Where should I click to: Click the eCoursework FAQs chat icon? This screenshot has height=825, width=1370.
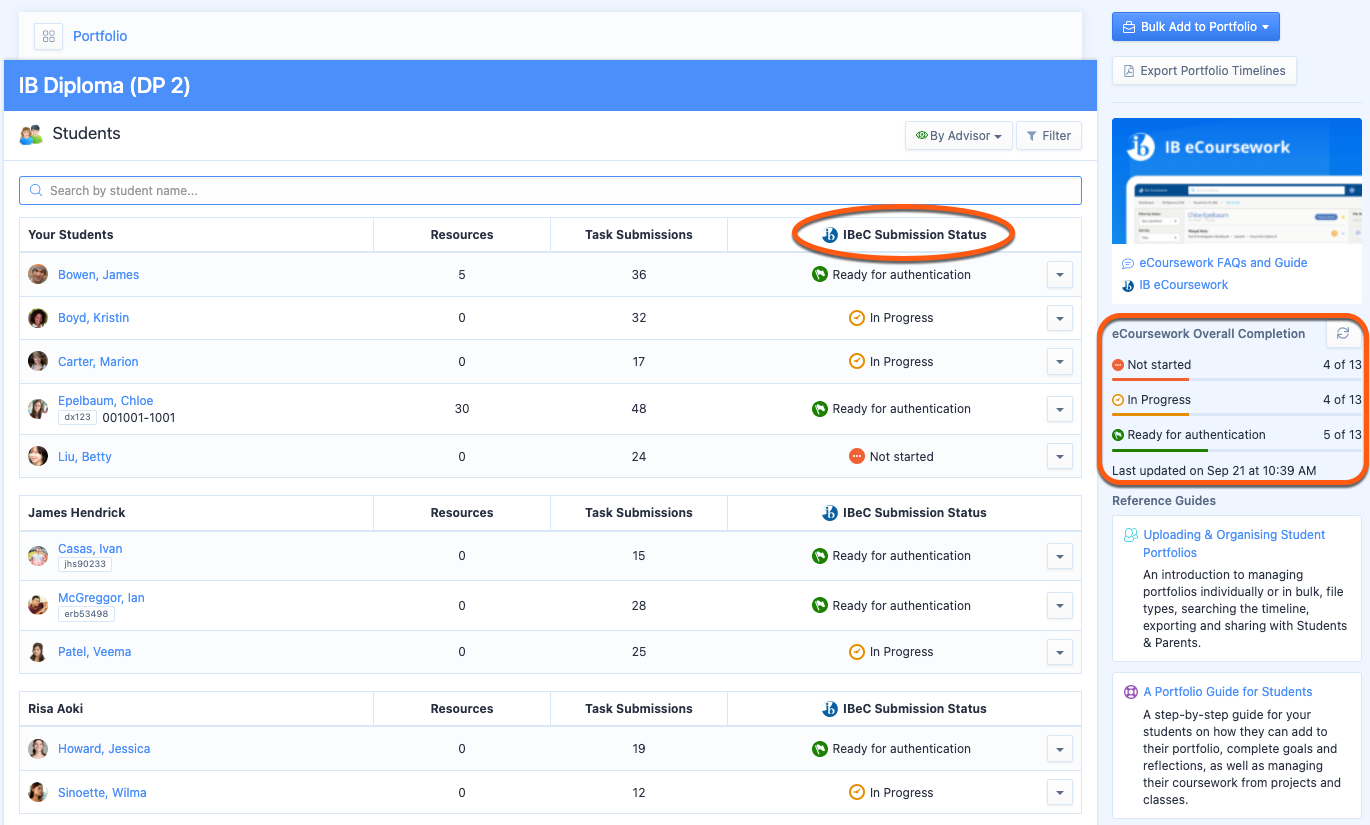click(1128, 264)
